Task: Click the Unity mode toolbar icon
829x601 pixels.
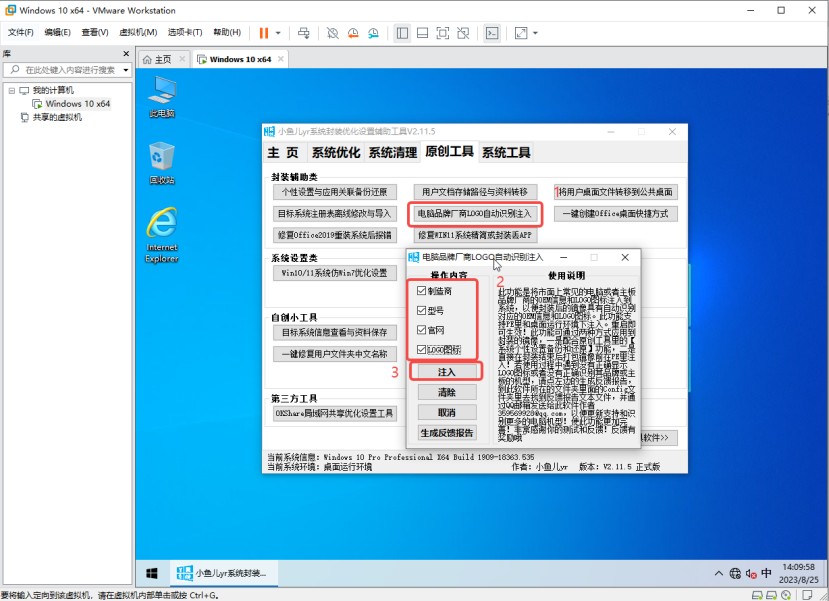Action: click(463, 33)
